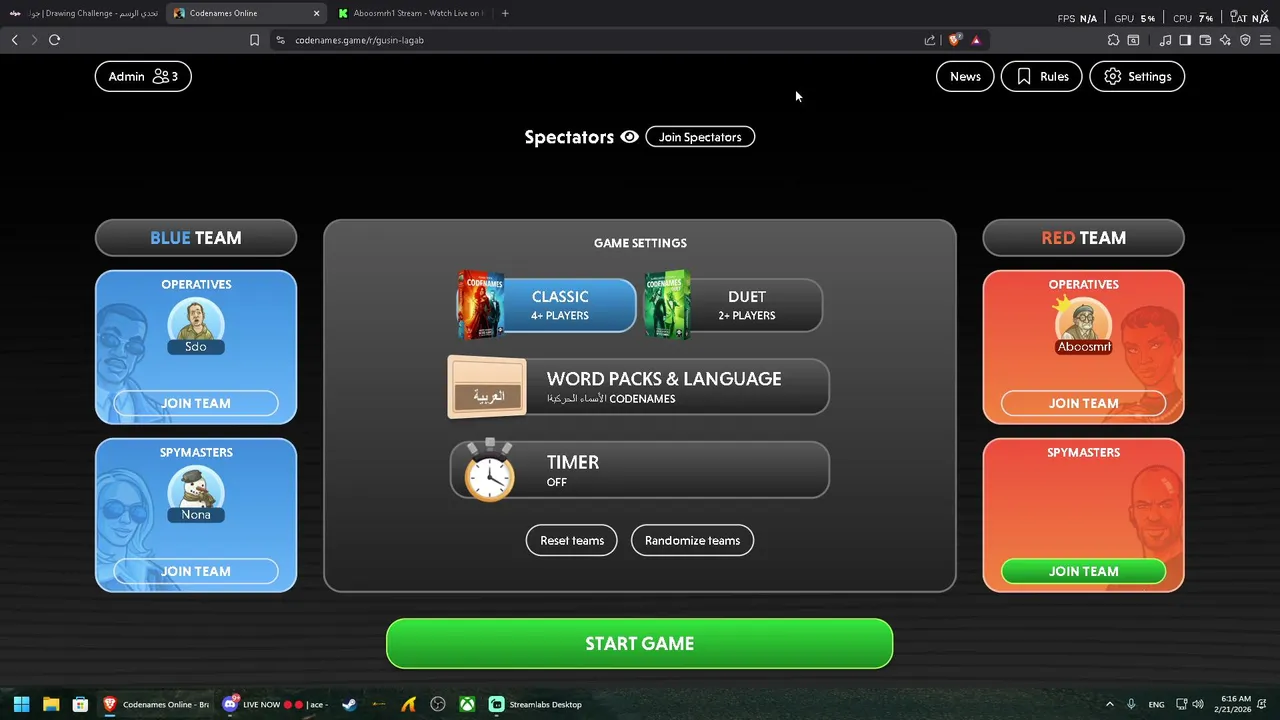Bookmark this page

pyautogui.click(x=254, y=40)
